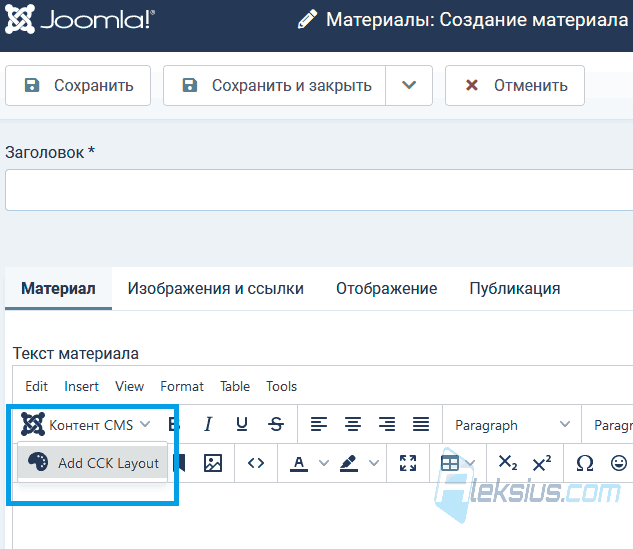Image resolution: width=633 pixels, height=549 pixels.
Task: Open the editor Format menu
Action: tap(182, 386)
